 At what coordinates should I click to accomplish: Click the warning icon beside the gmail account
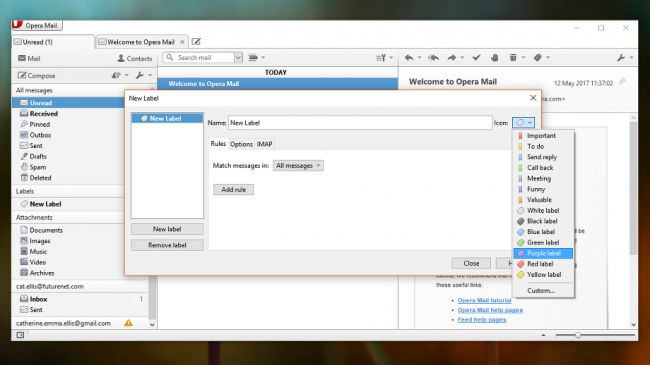click(x=129, y=323)
